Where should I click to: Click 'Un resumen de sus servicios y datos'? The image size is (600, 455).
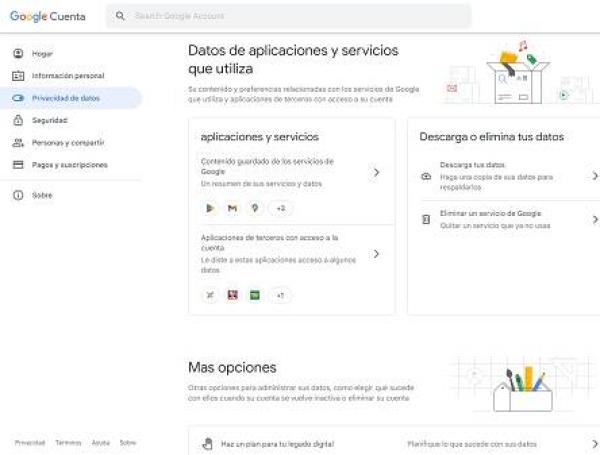coord(261,184)
